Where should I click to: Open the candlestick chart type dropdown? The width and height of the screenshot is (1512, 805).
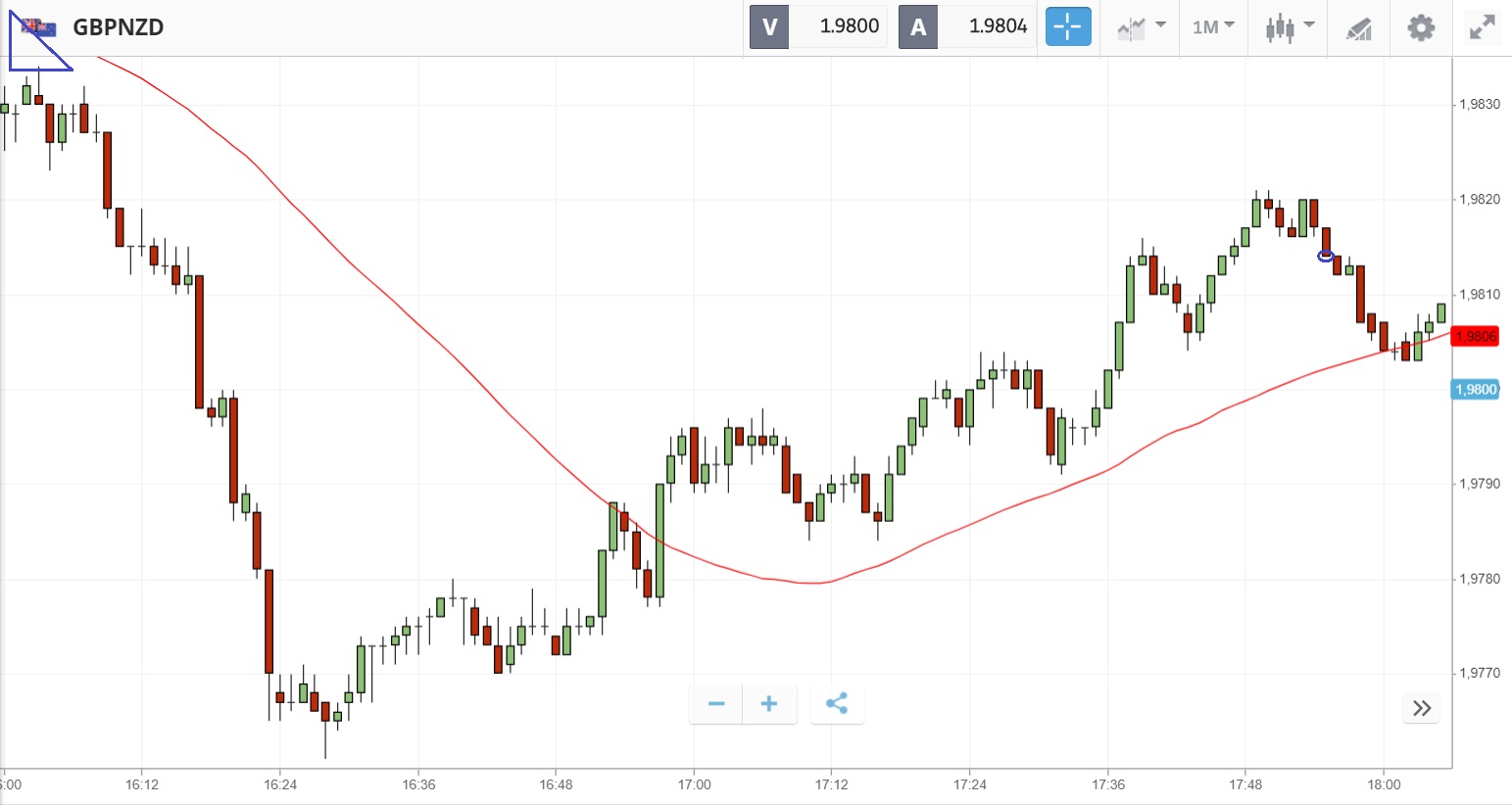(1288, 26)
